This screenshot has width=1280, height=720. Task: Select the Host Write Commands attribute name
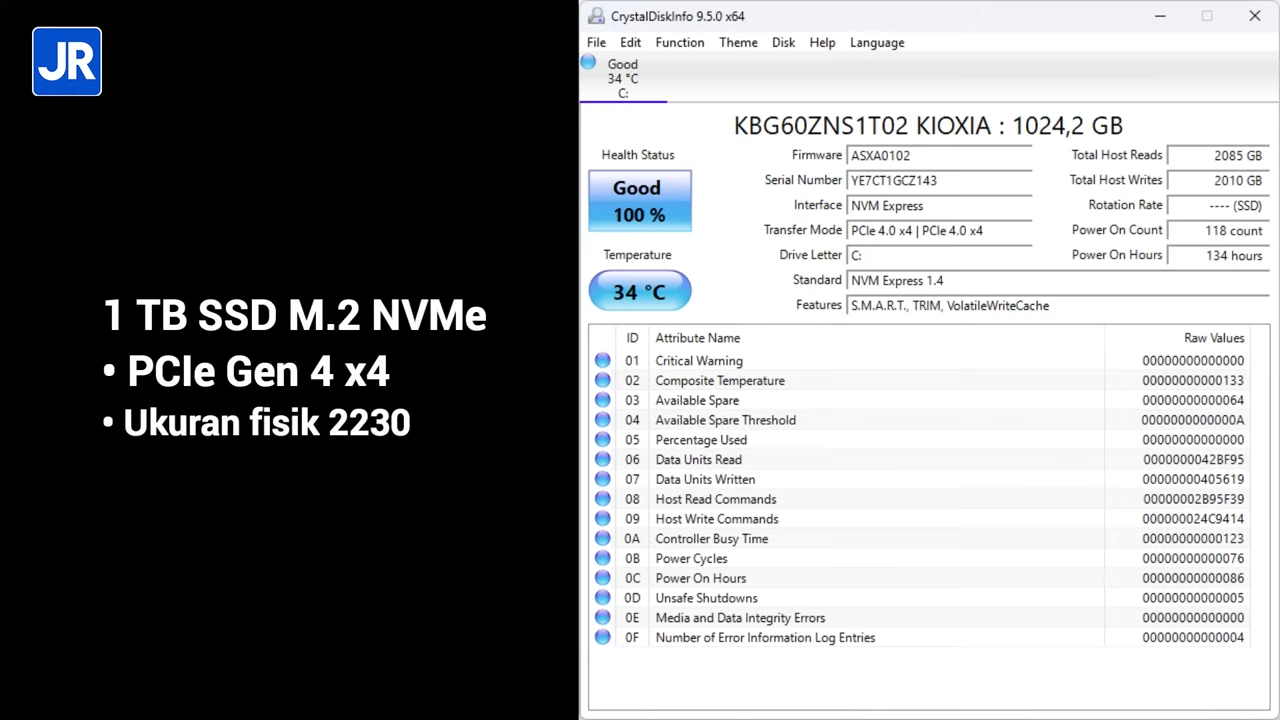point(717,519)
